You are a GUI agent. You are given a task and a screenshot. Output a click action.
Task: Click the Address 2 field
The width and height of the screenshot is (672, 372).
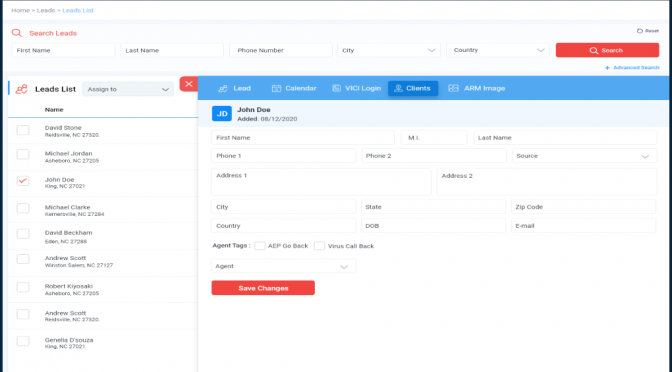click(x=547, y=182)
